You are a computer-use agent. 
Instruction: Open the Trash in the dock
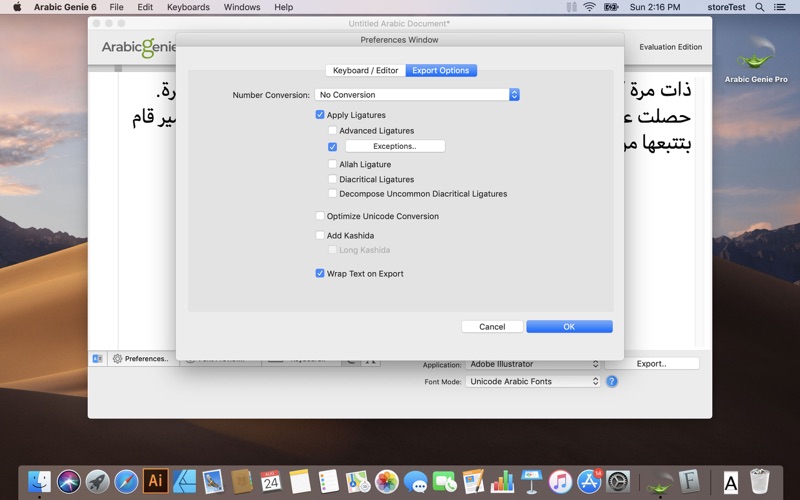(x=760, y=481)
